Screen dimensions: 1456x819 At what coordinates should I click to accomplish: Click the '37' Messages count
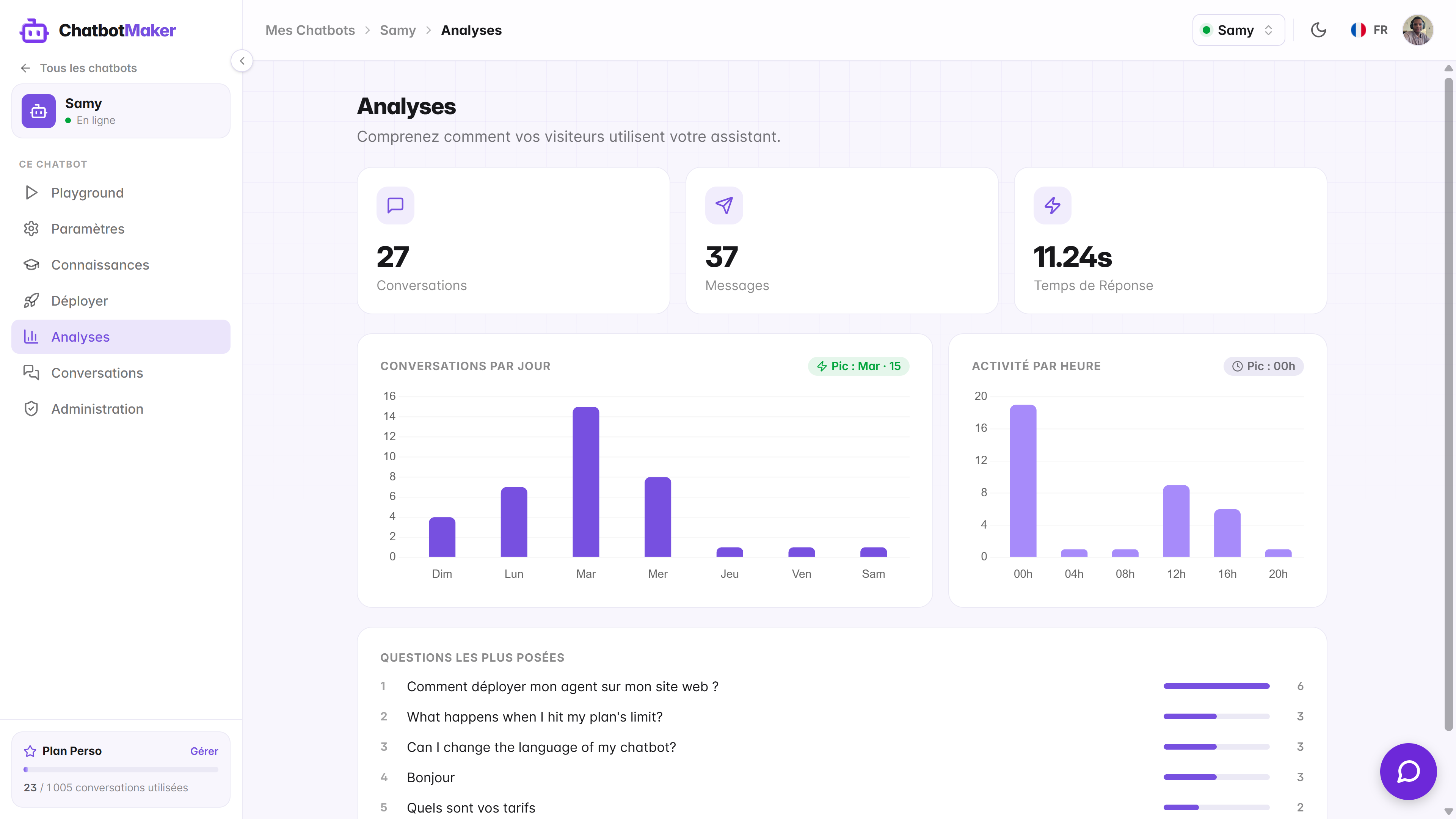[x=722, y=257]
